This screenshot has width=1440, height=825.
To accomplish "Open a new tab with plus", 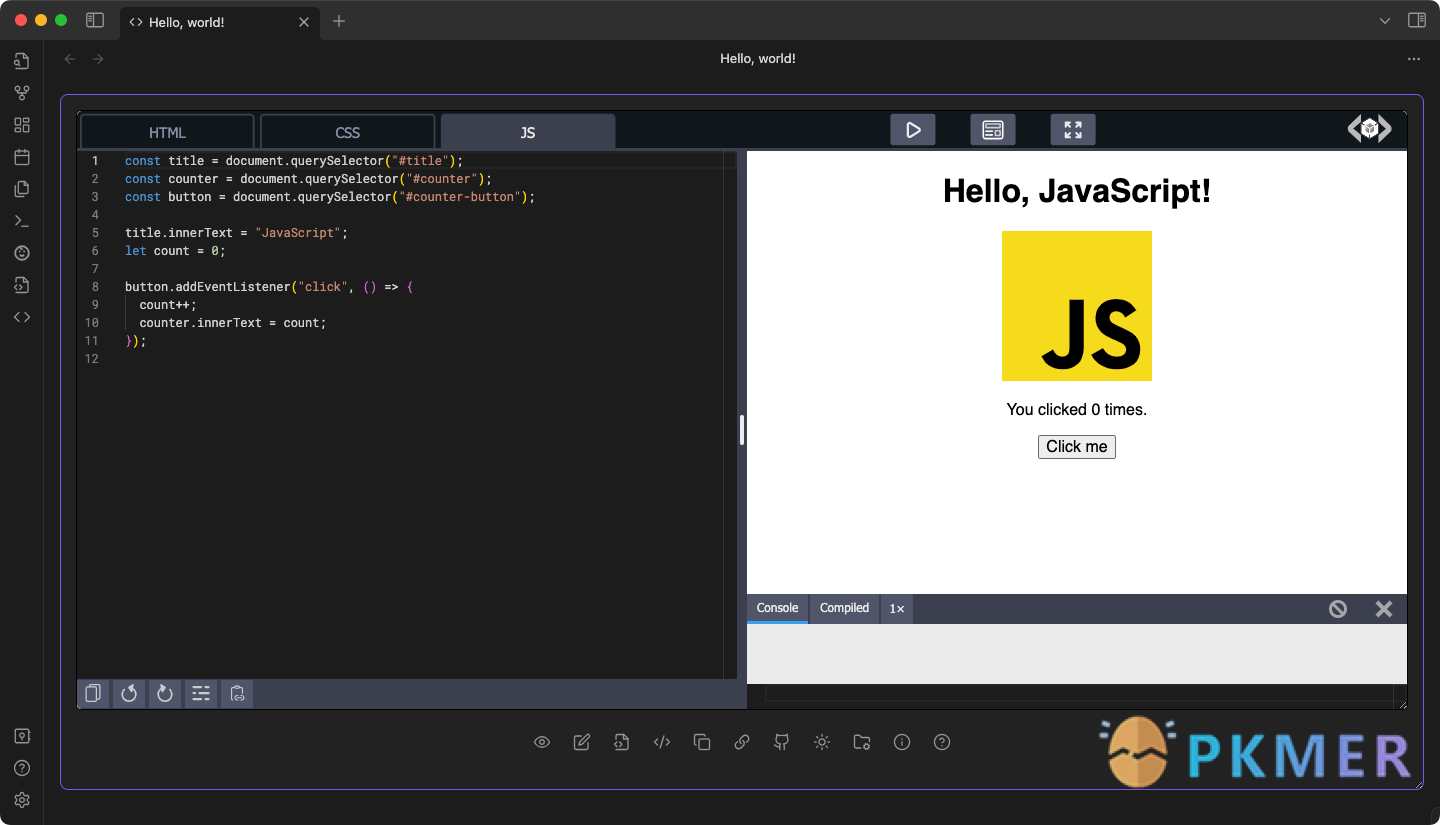I will pyautogui.click(x=339, y=21).
